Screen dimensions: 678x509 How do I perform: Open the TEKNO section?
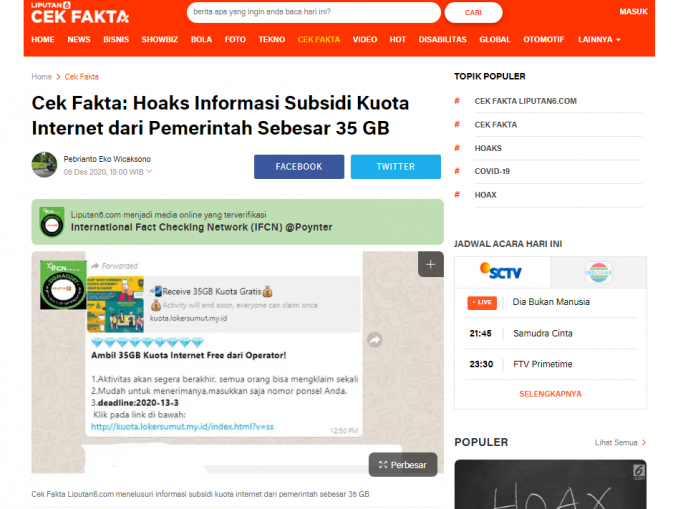272,39
